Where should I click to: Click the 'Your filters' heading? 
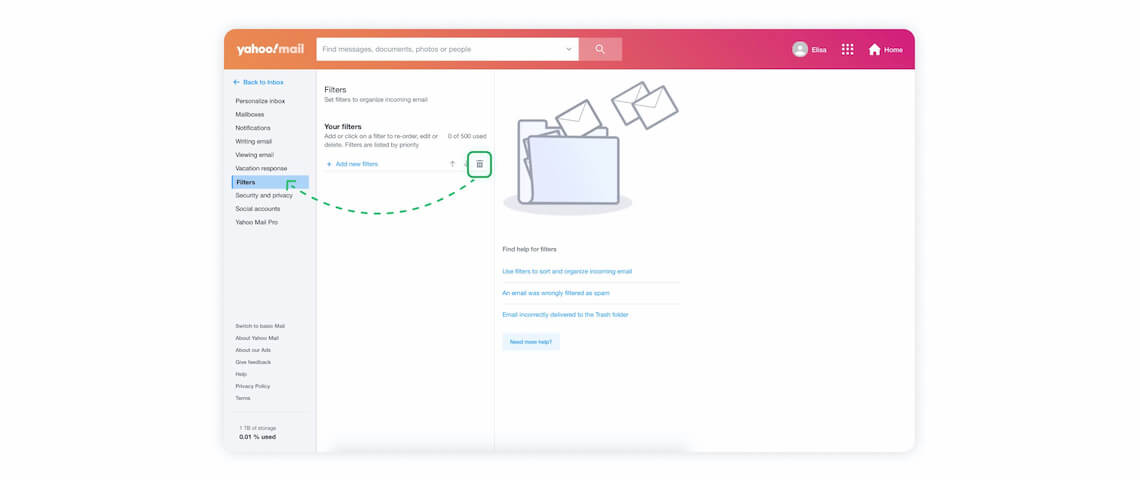pos(342,127)
